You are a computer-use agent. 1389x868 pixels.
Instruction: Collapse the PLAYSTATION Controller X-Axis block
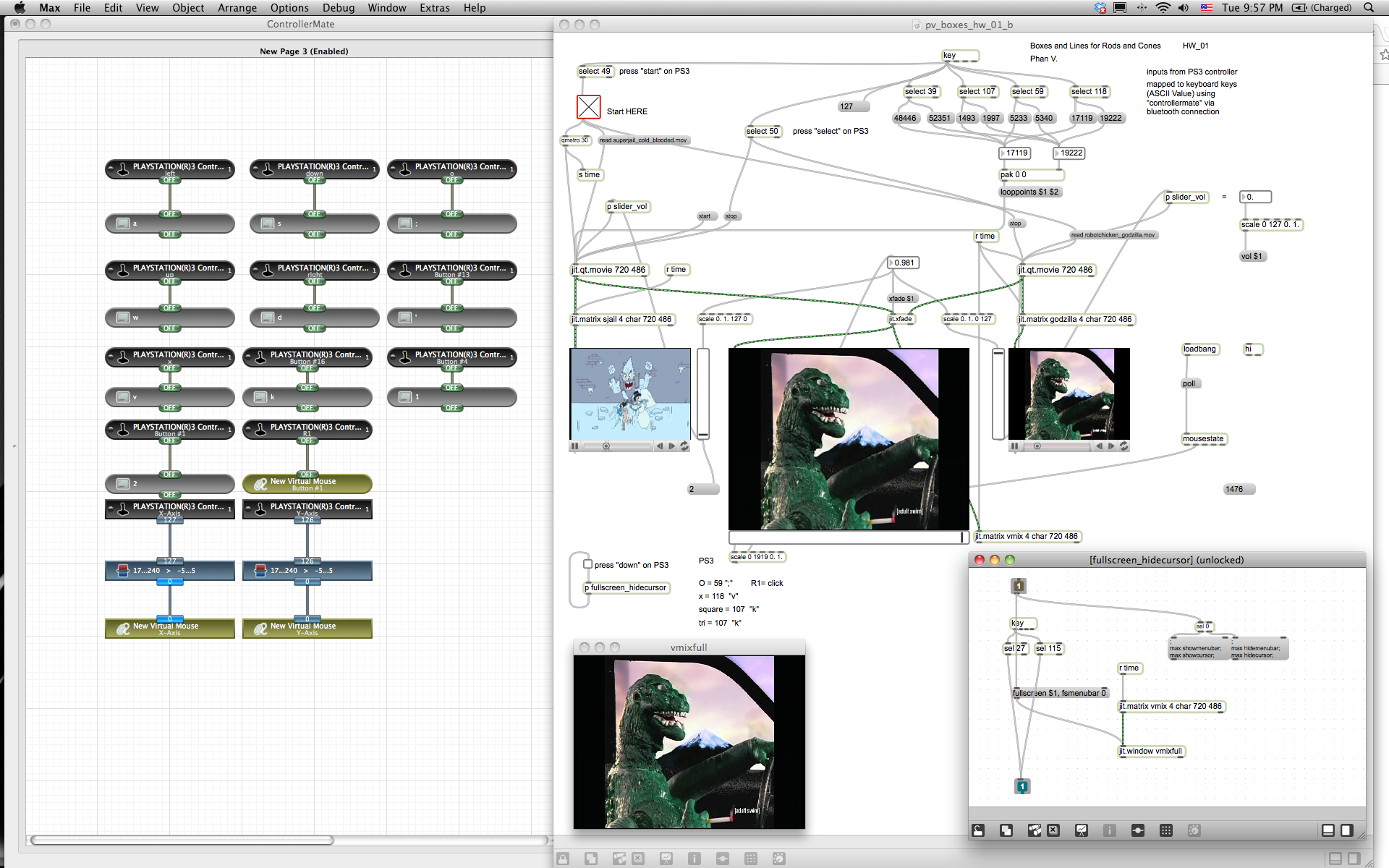point(111,509)
